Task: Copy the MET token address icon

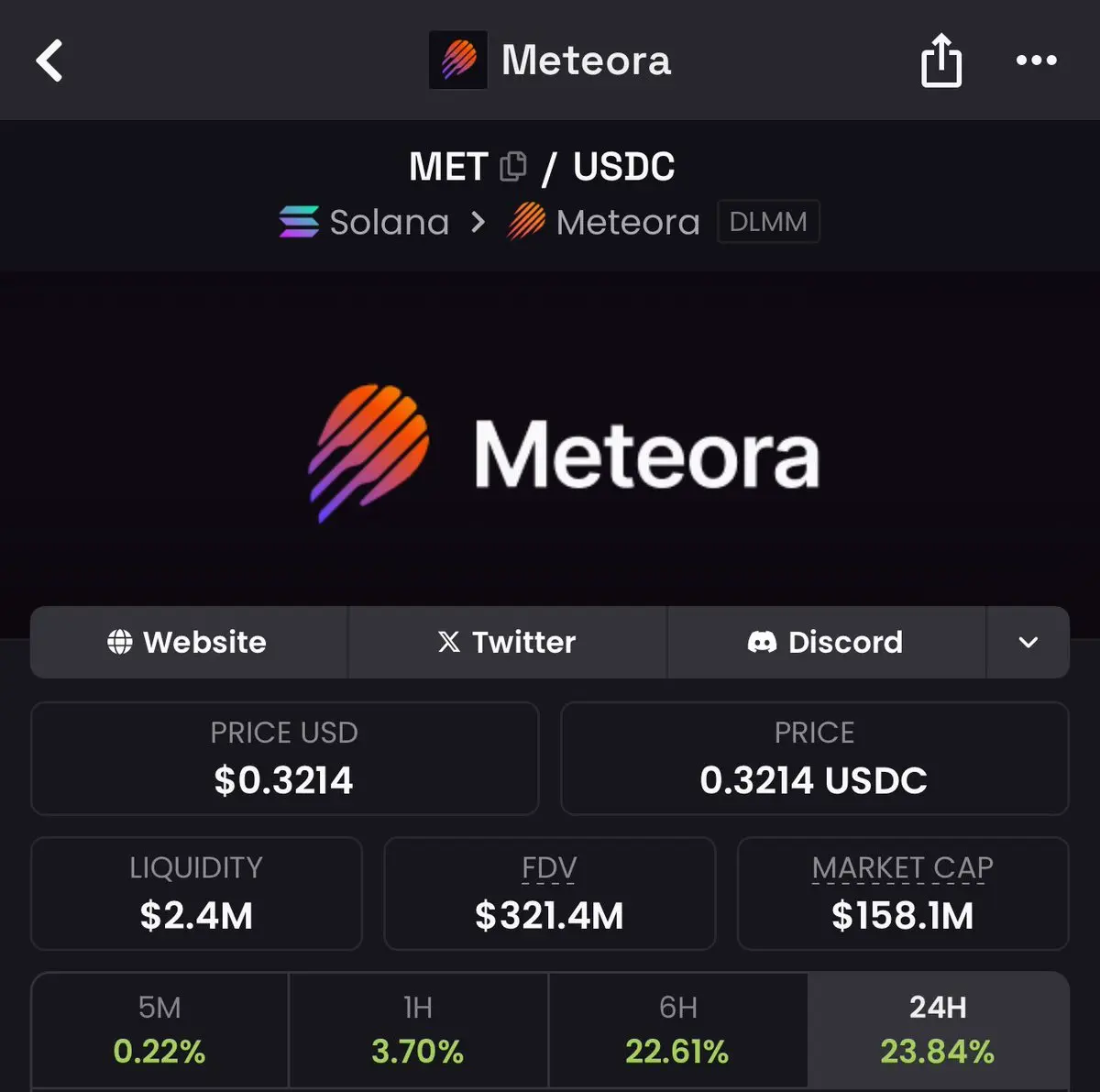Action: (513, 166)
